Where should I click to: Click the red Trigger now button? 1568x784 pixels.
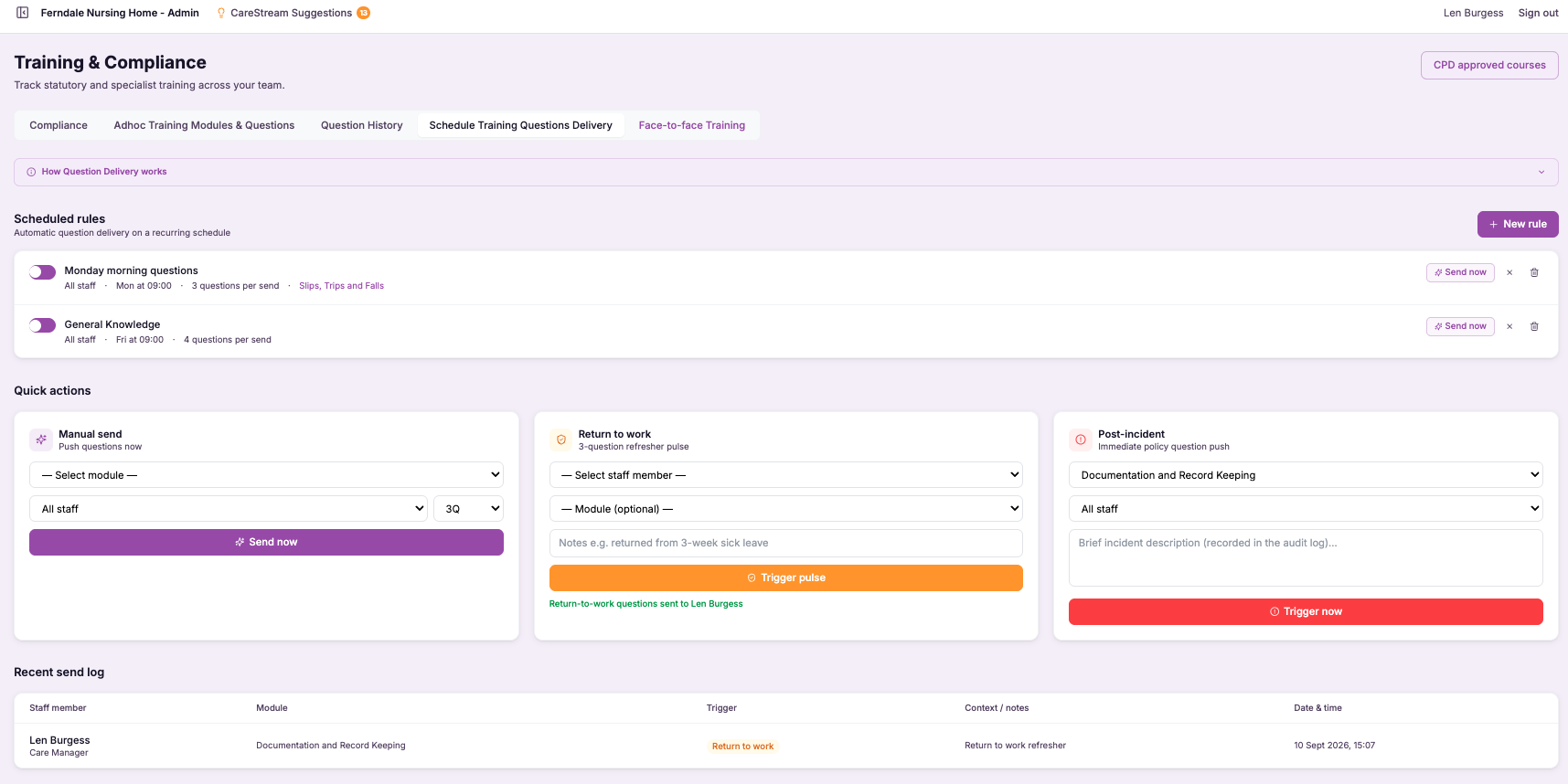[x=1306, y=611]
